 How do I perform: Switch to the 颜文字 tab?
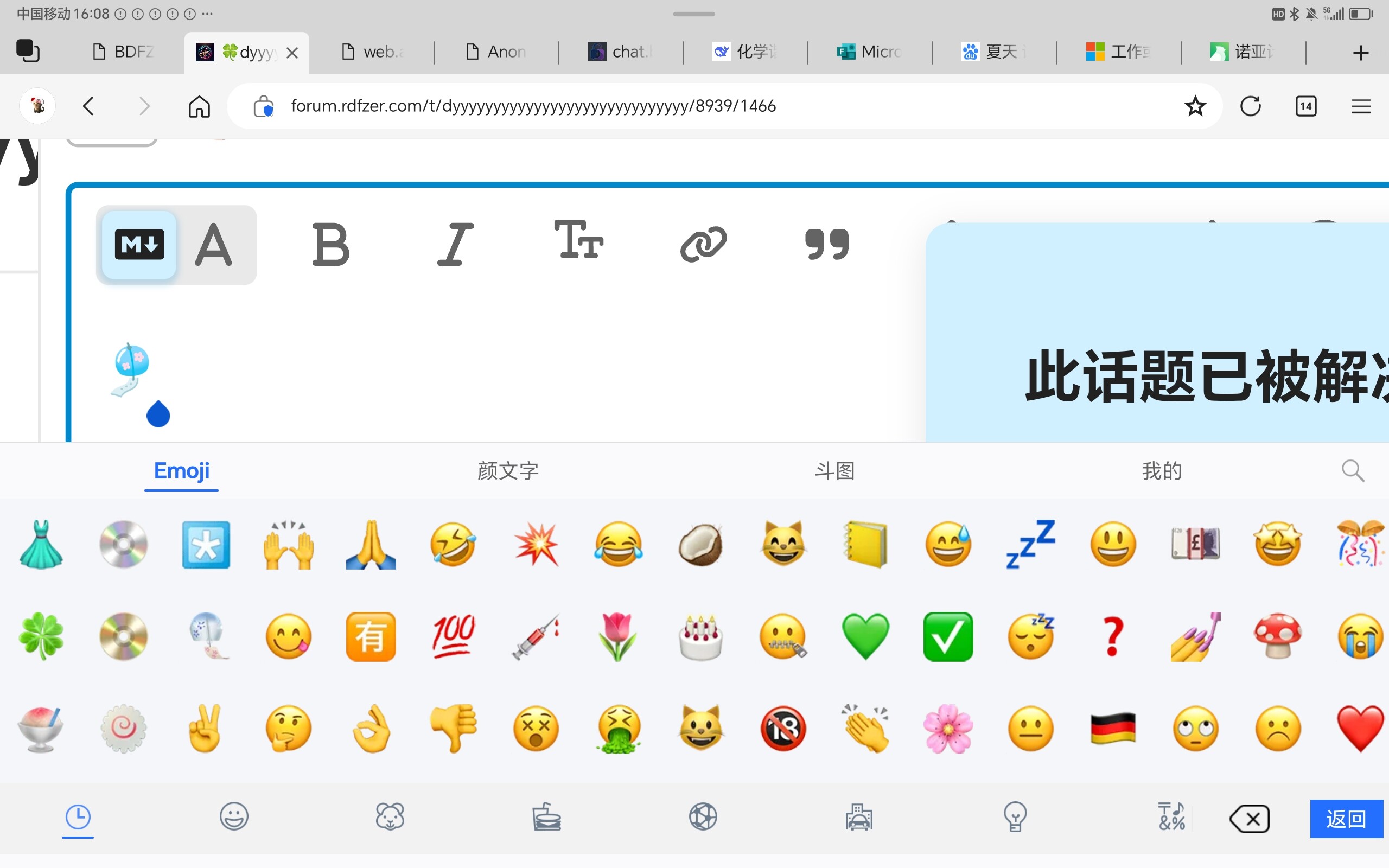[x=507, y=471]
